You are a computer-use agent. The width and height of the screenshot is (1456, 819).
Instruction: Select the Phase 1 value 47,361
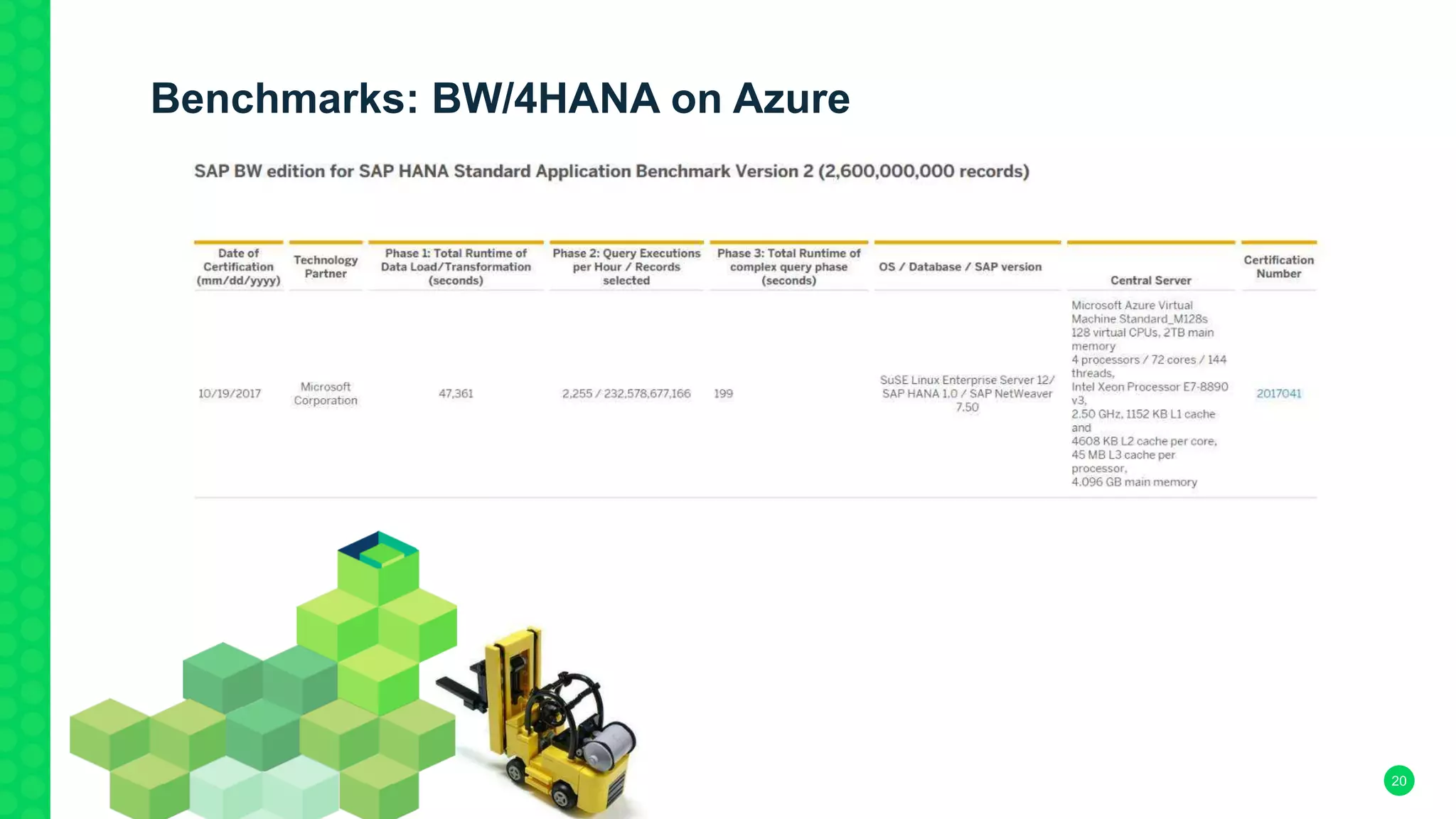click(x=456, y=393)
